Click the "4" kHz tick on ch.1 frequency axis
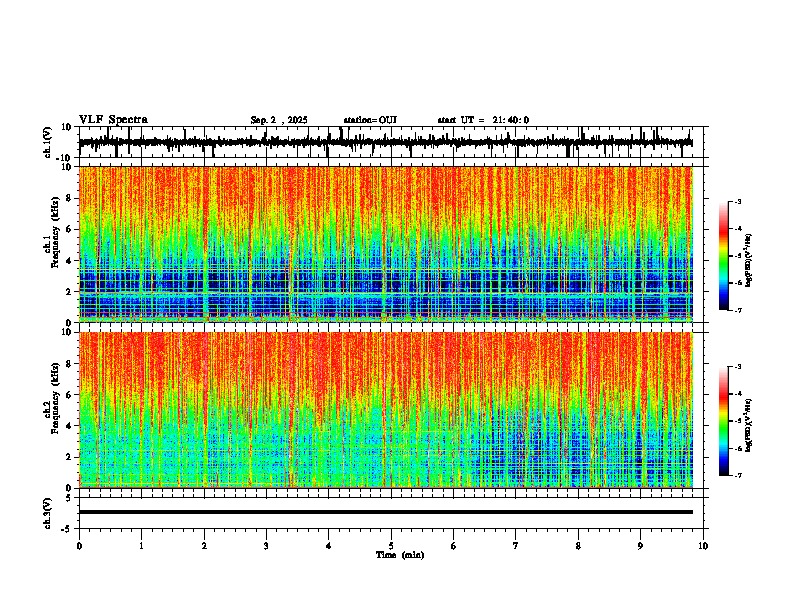Screen dimensions: 792x612 click(69, 261)
